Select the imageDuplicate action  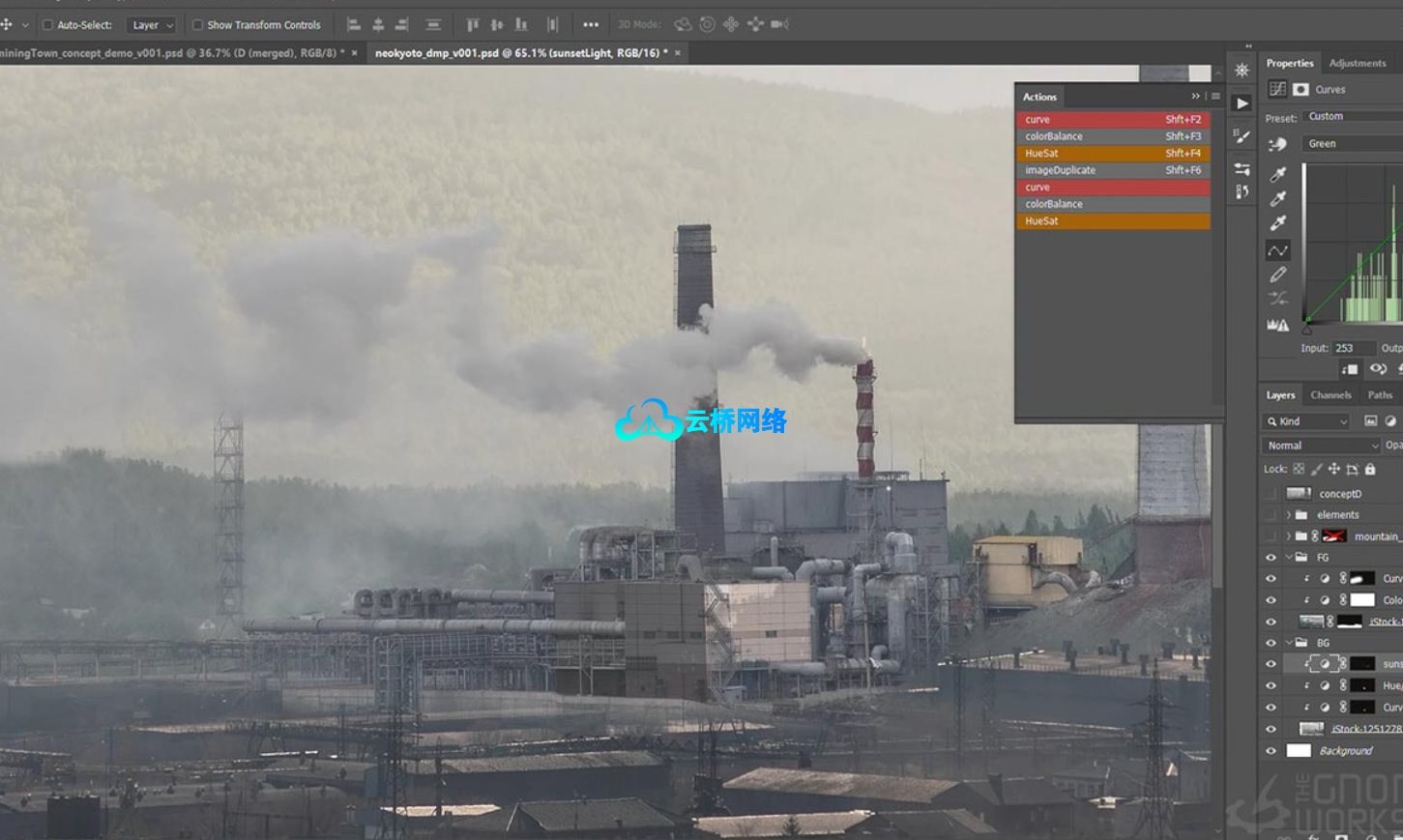(x=1061, y=170)
